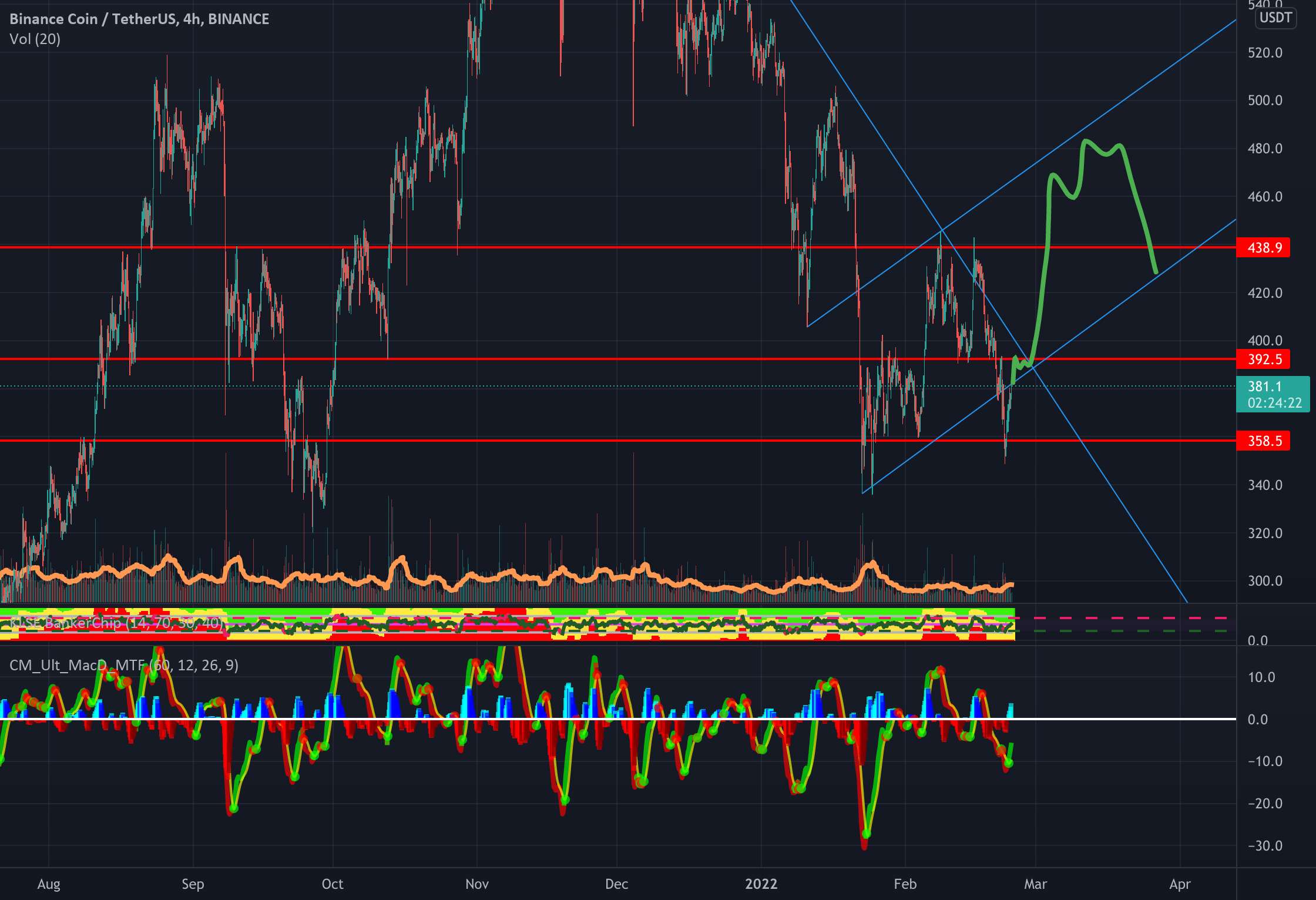Image resolution: width=1316 pixels, height=900 pixels.
Task: Click the 358.5 red price label
Action: (x=1263, y=441)
